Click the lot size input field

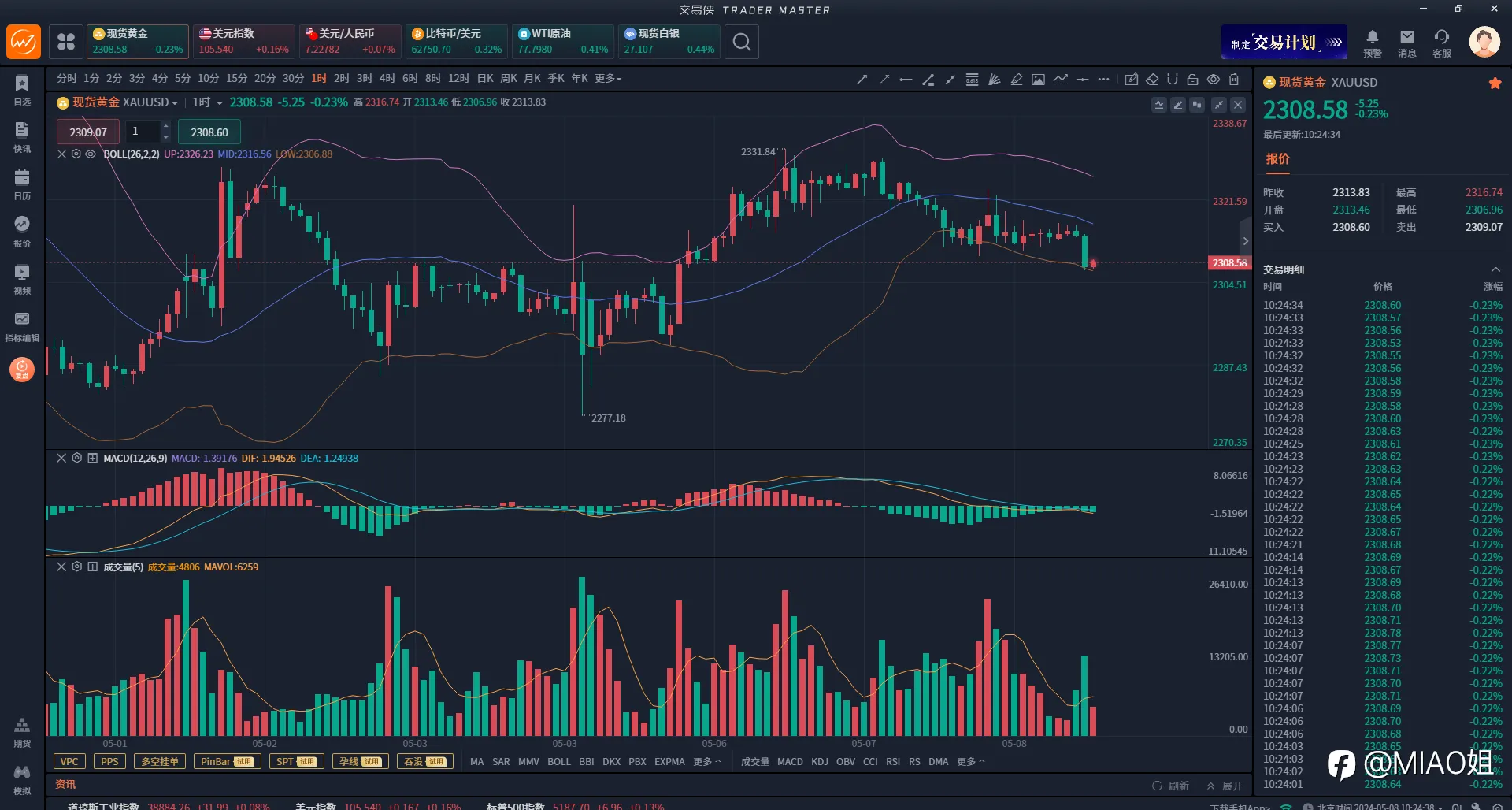pyautogui.click(x=143, y=132)
